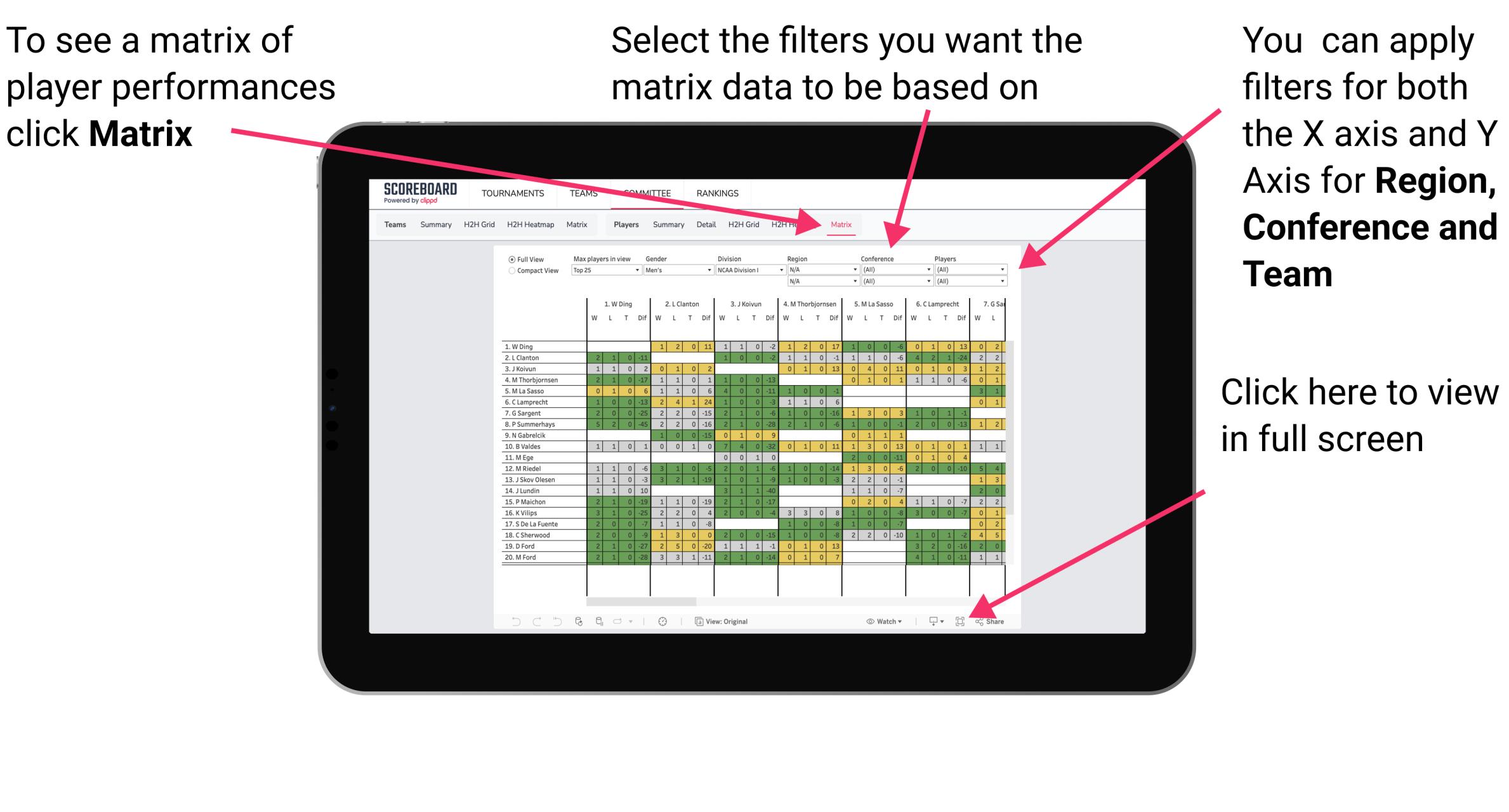Click the settings/options icon in toolbar

pos(661,621)
